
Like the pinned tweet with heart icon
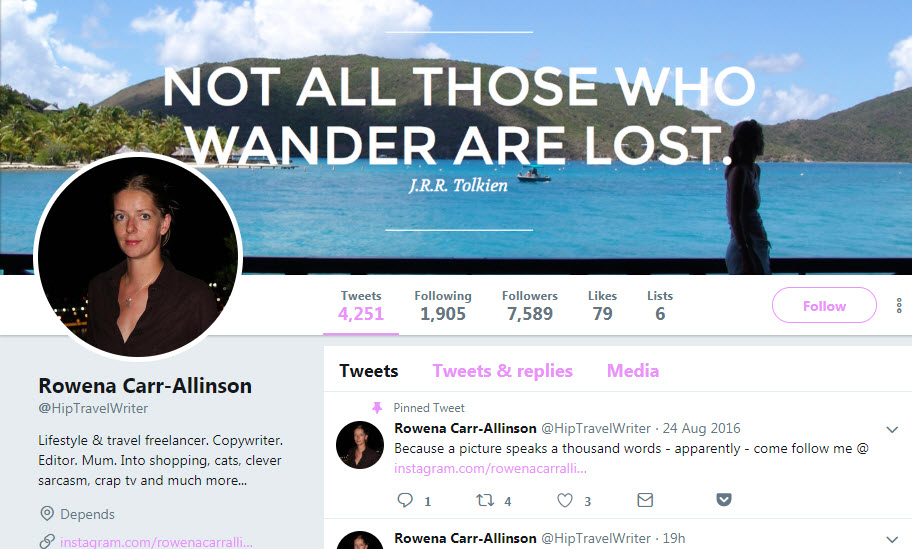pos(565,500)
